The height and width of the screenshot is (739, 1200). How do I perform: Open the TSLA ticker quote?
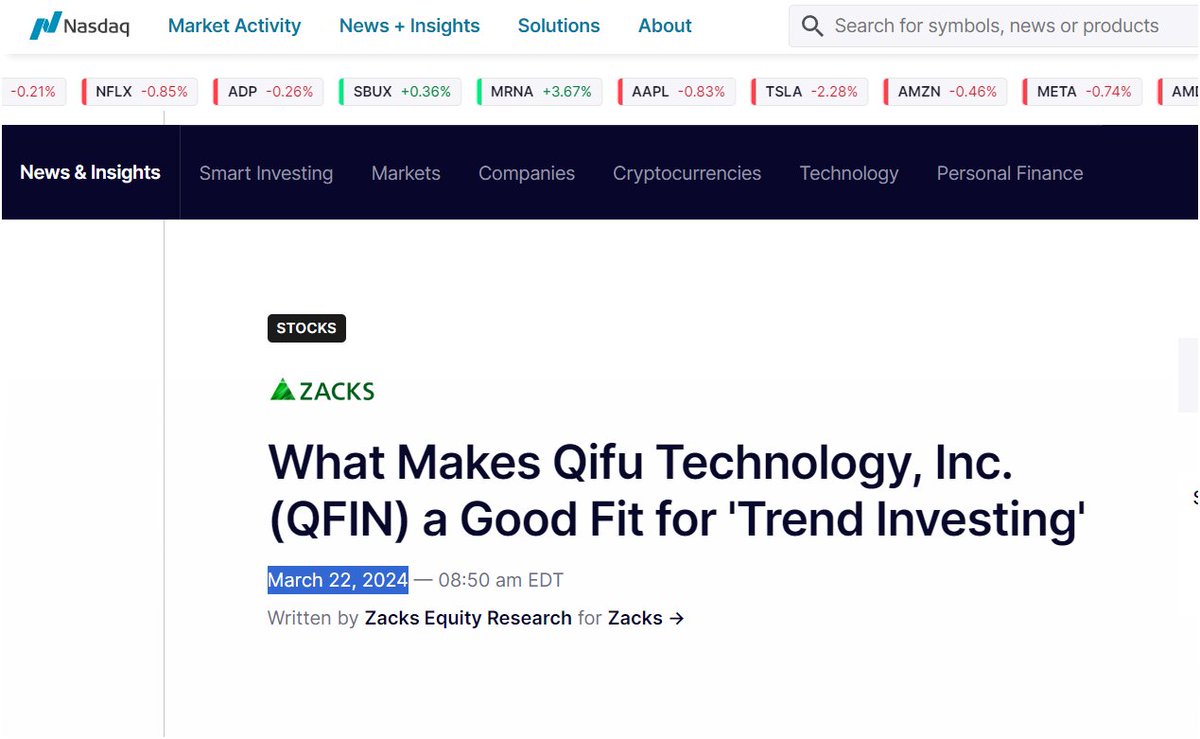click(810, 92)
